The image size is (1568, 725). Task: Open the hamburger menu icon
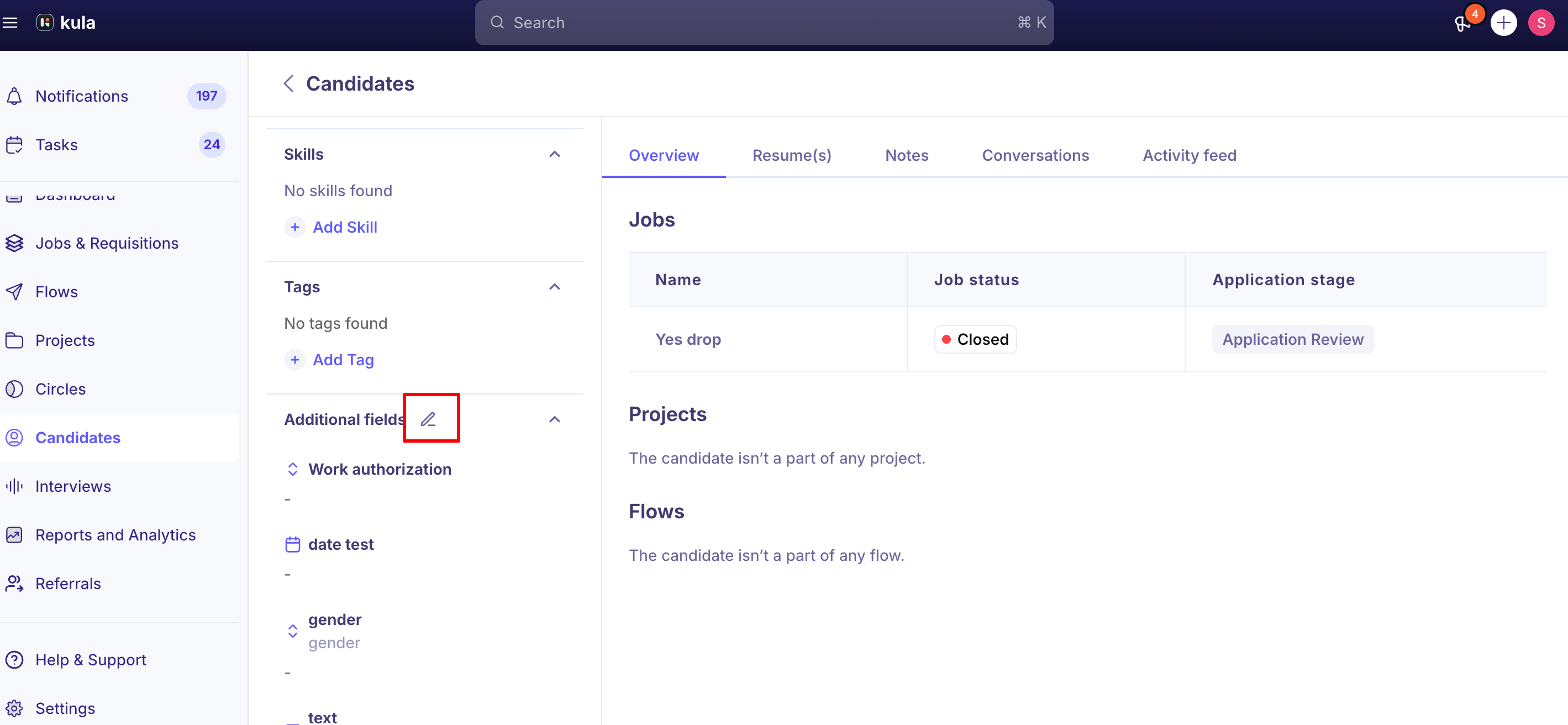pyautogui.click(x=10, y=23)
